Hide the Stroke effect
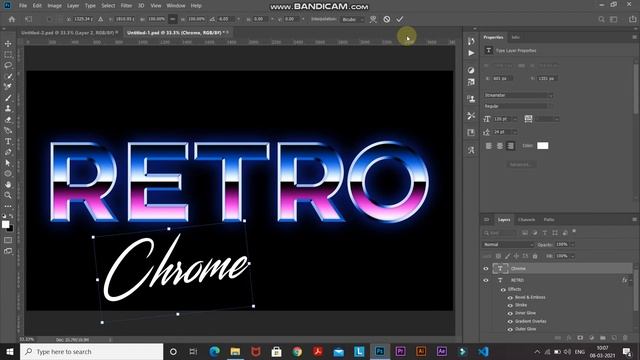 tap(510, 305)
